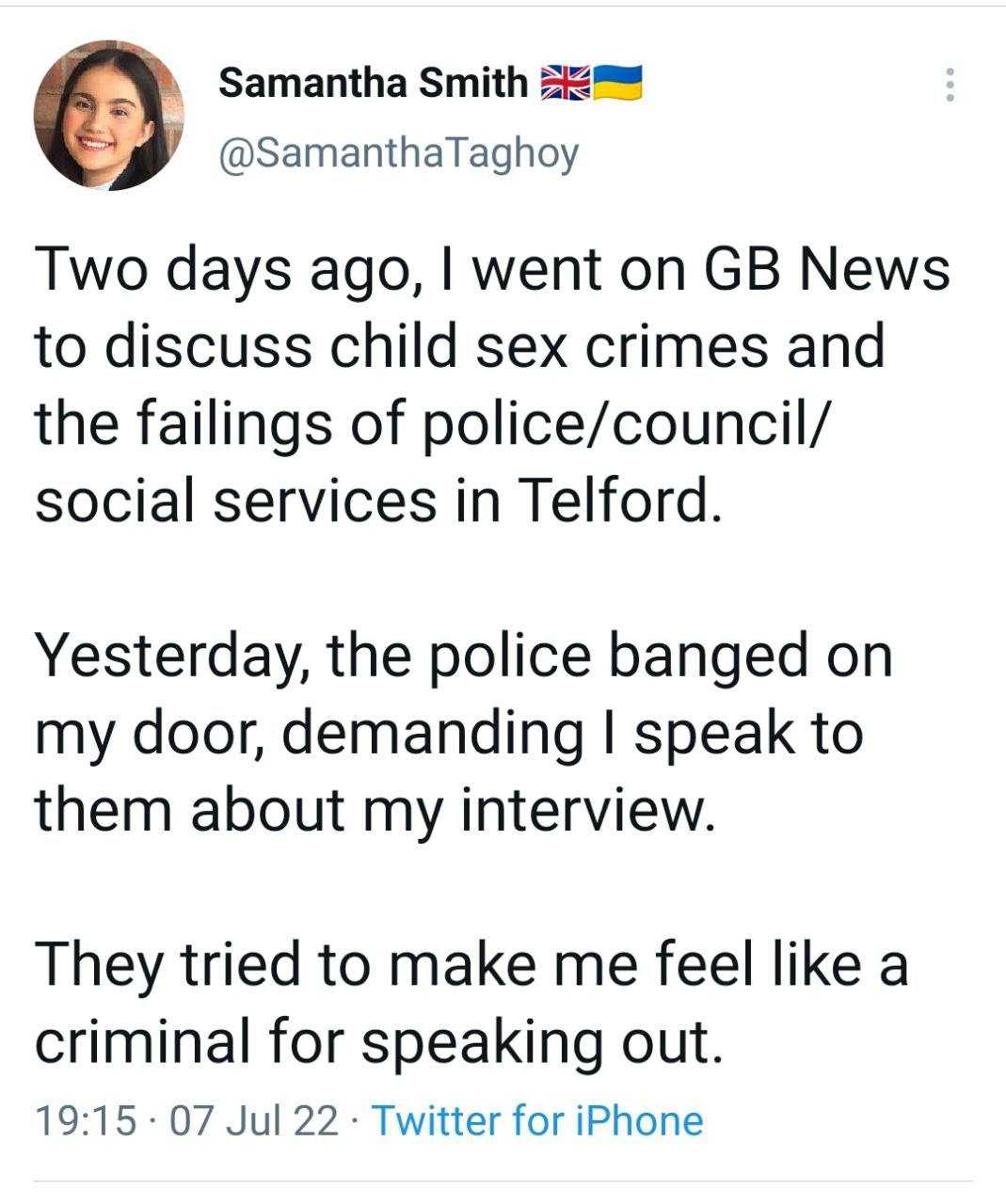Screen dimensions: 1006x1204
Task: Click the @SamanthaTaghoy handle
Action: point(398,153)
